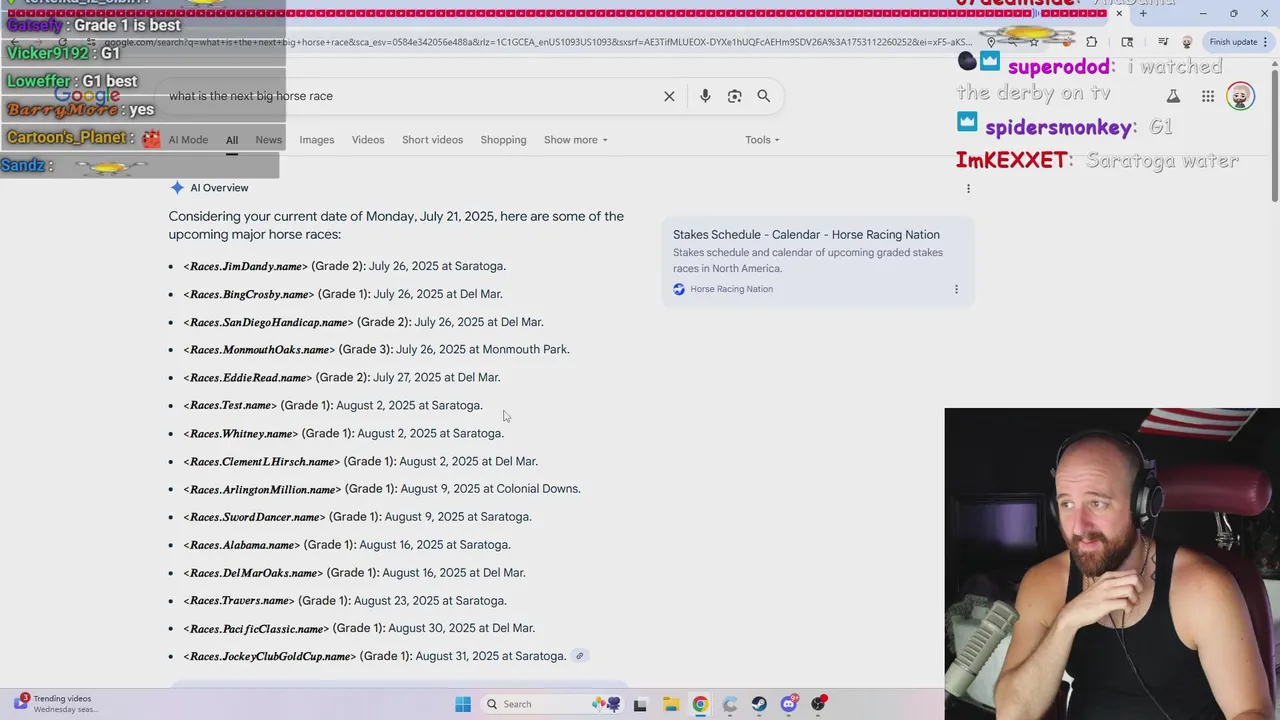Click the magnifying glass search button

point(764,96)
